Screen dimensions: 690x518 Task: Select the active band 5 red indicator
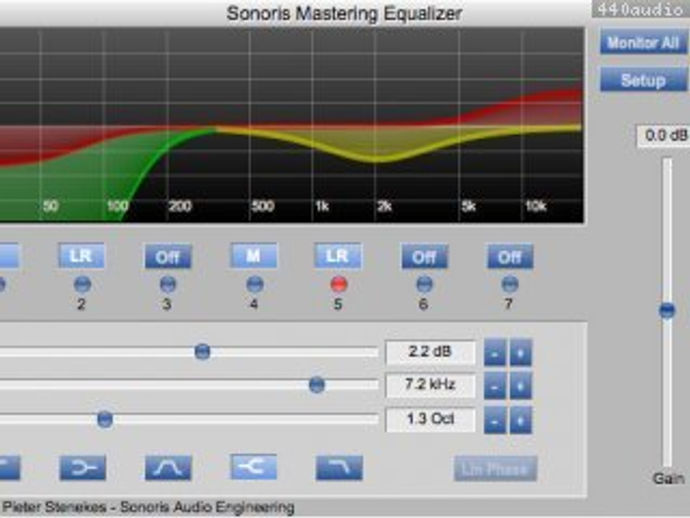click(338, 284)
